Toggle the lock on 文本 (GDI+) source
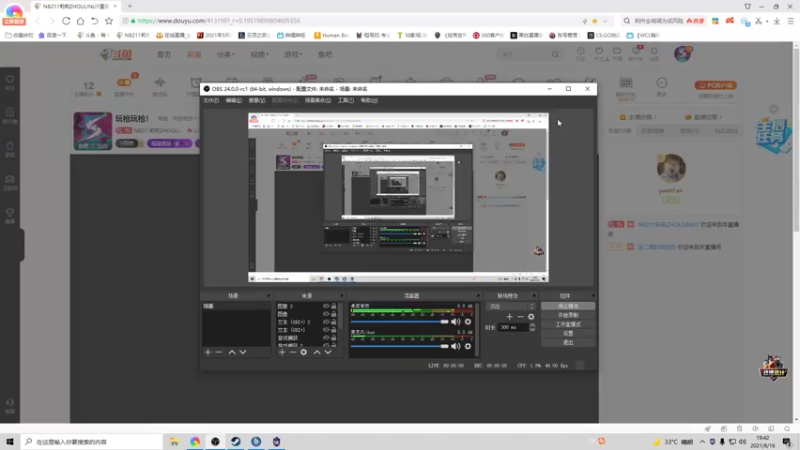The image size is (800, 450). click(334, 330)
